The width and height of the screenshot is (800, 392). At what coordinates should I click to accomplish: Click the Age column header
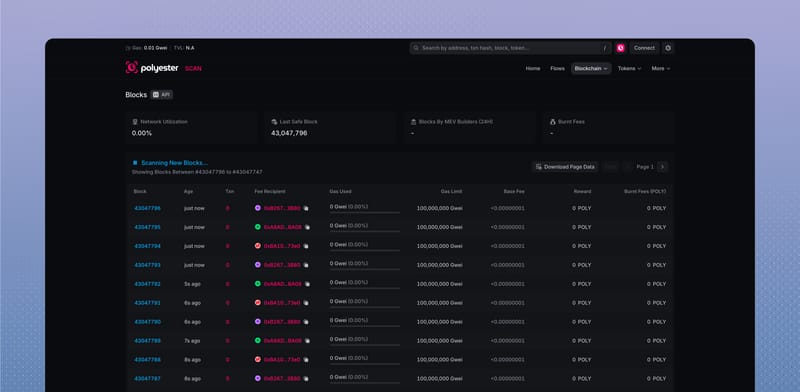coord(188,191)
